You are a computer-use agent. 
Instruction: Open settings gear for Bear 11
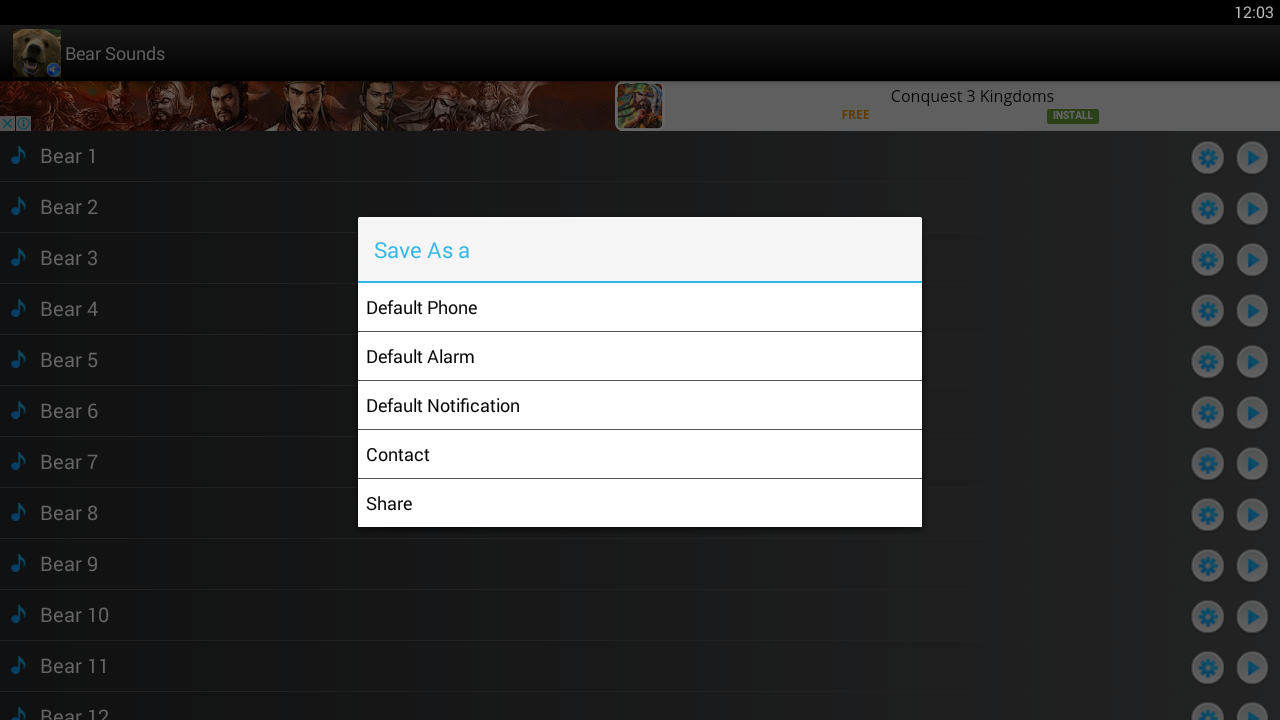coord(1208,667)
